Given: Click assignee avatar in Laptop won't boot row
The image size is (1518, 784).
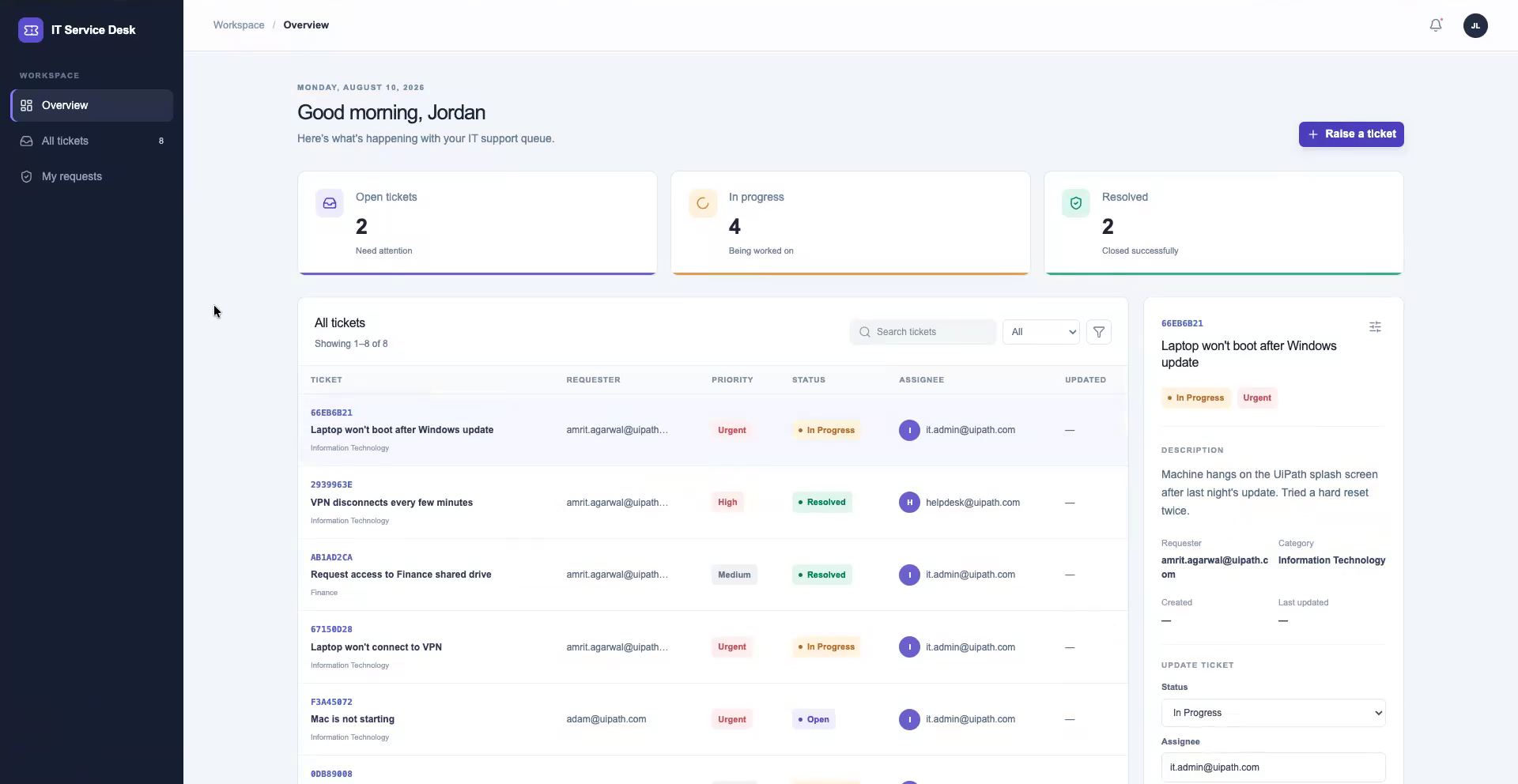Looking at the screenshot, I should [909, 430].
